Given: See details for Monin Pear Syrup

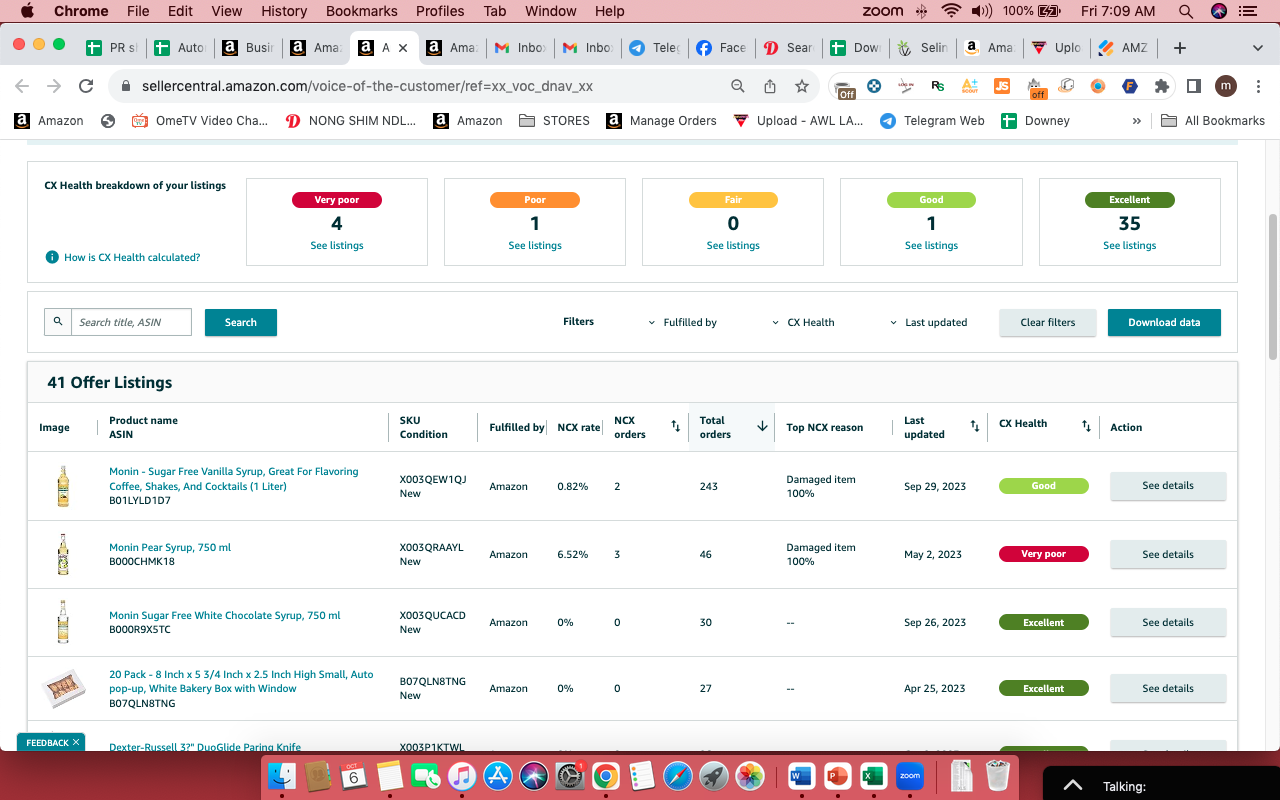Looking at the screenshot, I should (x=1168, y=554).
